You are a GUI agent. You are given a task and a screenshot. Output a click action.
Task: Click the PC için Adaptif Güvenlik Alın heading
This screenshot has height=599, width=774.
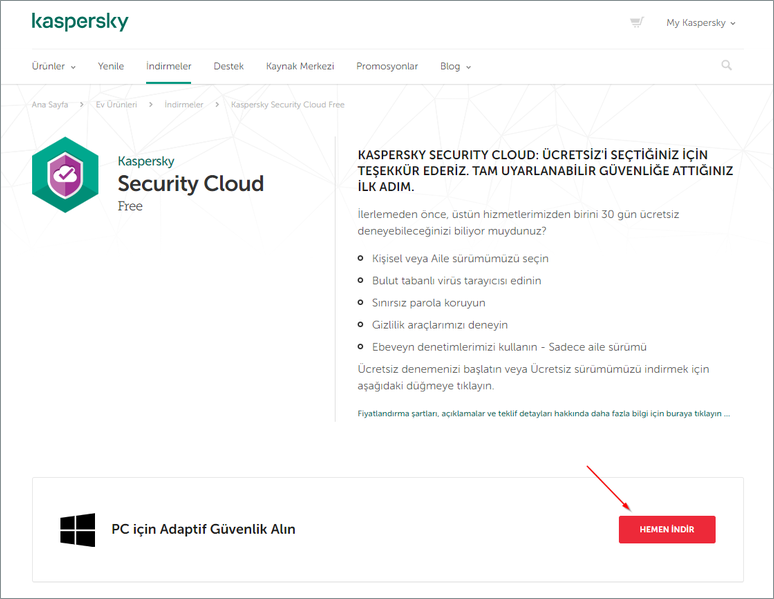pos(203,529)
